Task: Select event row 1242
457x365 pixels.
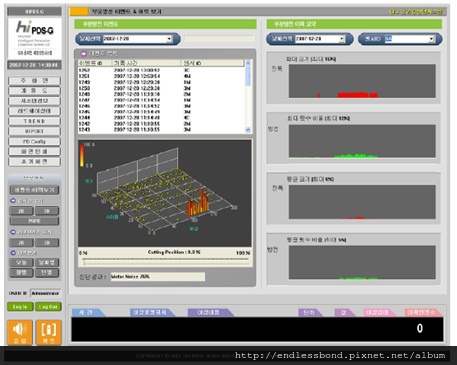Action: [161, 124]
